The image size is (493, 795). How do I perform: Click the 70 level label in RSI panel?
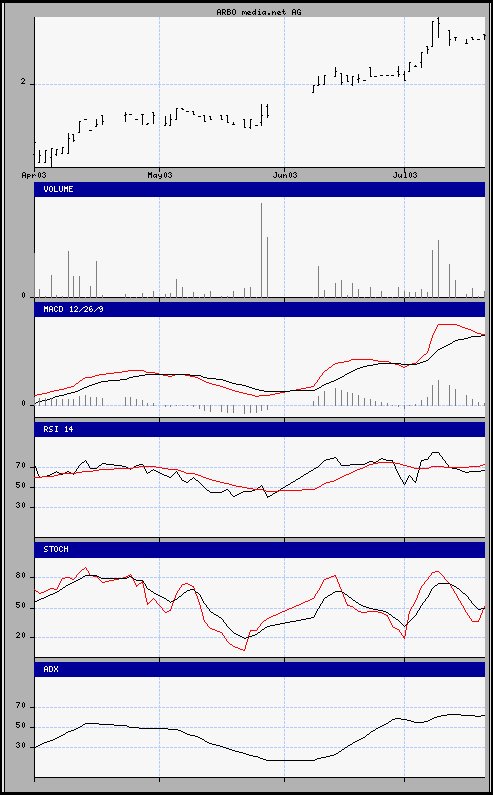tap(21, 465)
